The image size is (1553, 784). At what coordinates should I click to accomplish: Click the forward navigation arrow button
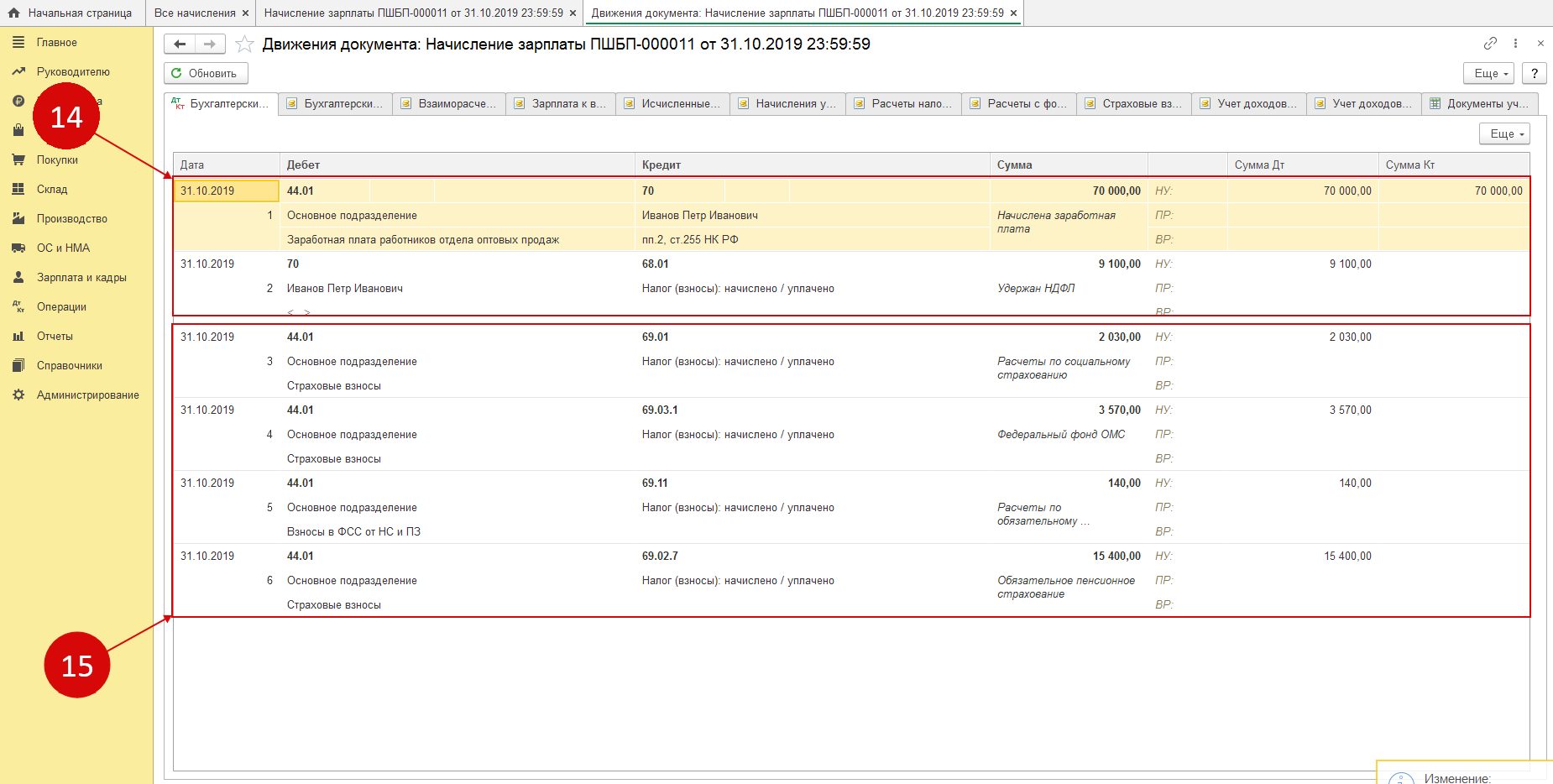tap(210, 44)
